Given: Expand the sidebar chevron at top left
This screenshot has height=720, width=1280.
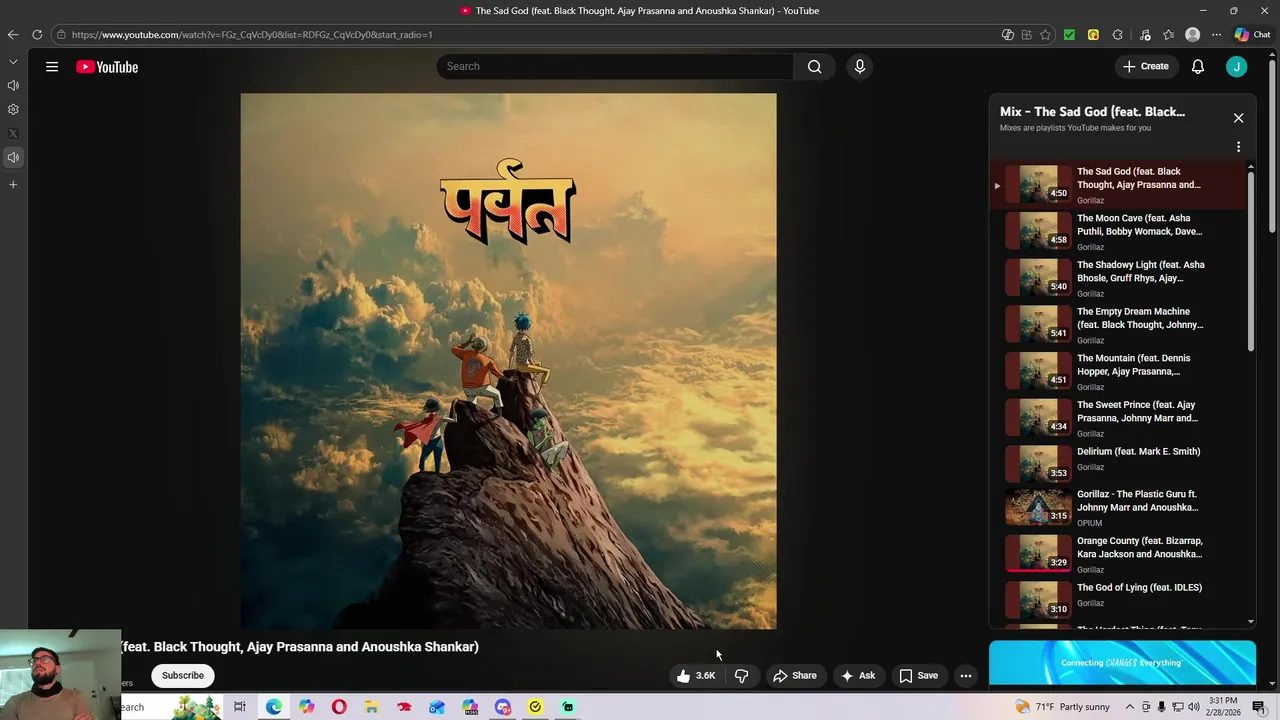Looking at the screenshot, I should 13,62.
